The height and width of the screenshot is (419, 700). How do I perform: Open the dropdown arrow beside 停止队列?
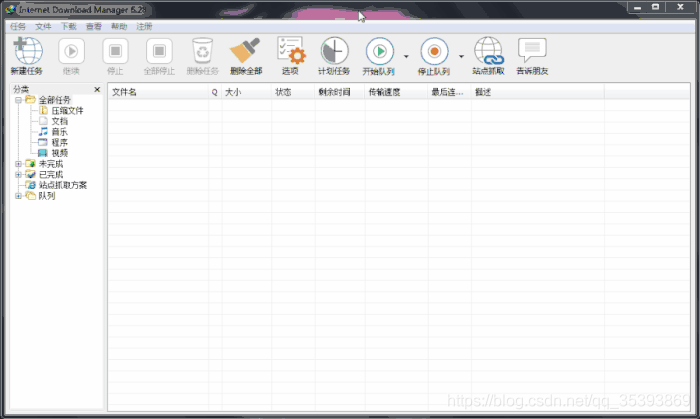(x=461, y=56)
